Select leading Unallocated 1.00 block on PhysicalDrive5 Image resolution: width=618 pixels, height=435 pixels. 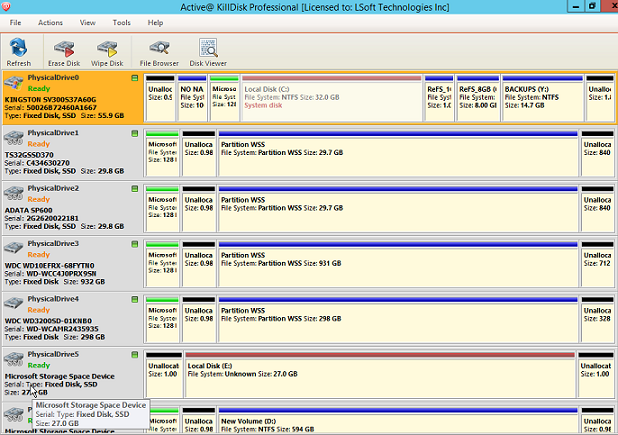164,374
